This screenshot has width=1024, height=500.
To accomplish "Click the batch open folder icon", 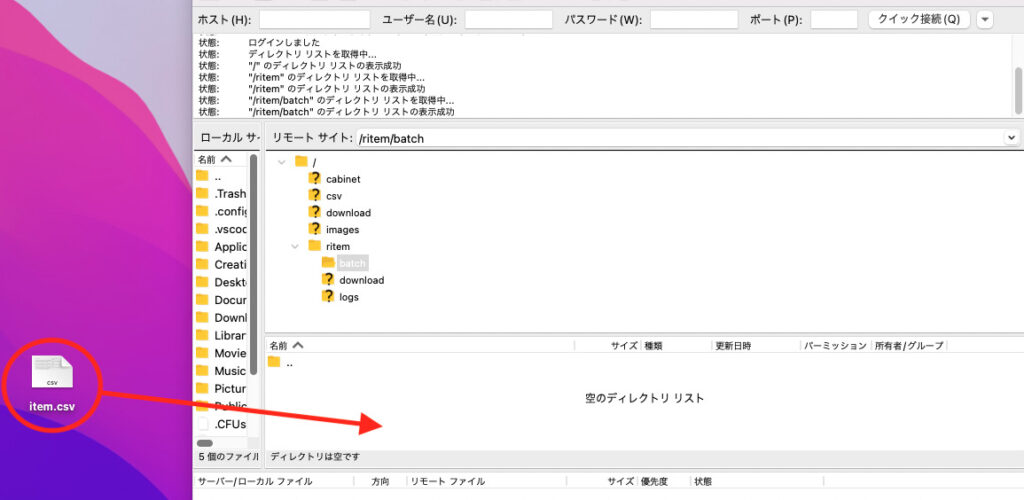I will point(328,262).
